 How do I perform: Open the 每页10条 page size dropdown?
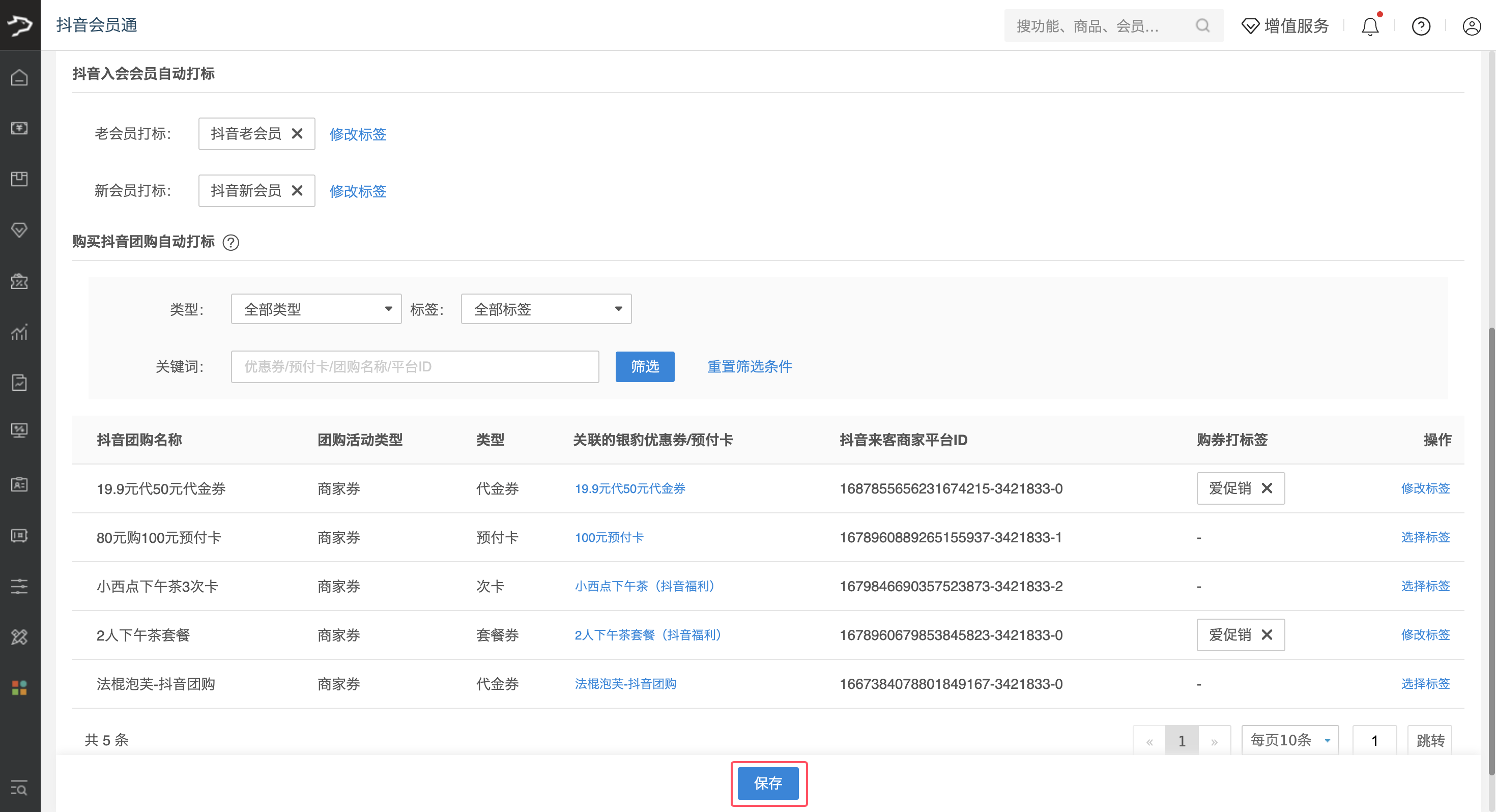coord(1290,741)
